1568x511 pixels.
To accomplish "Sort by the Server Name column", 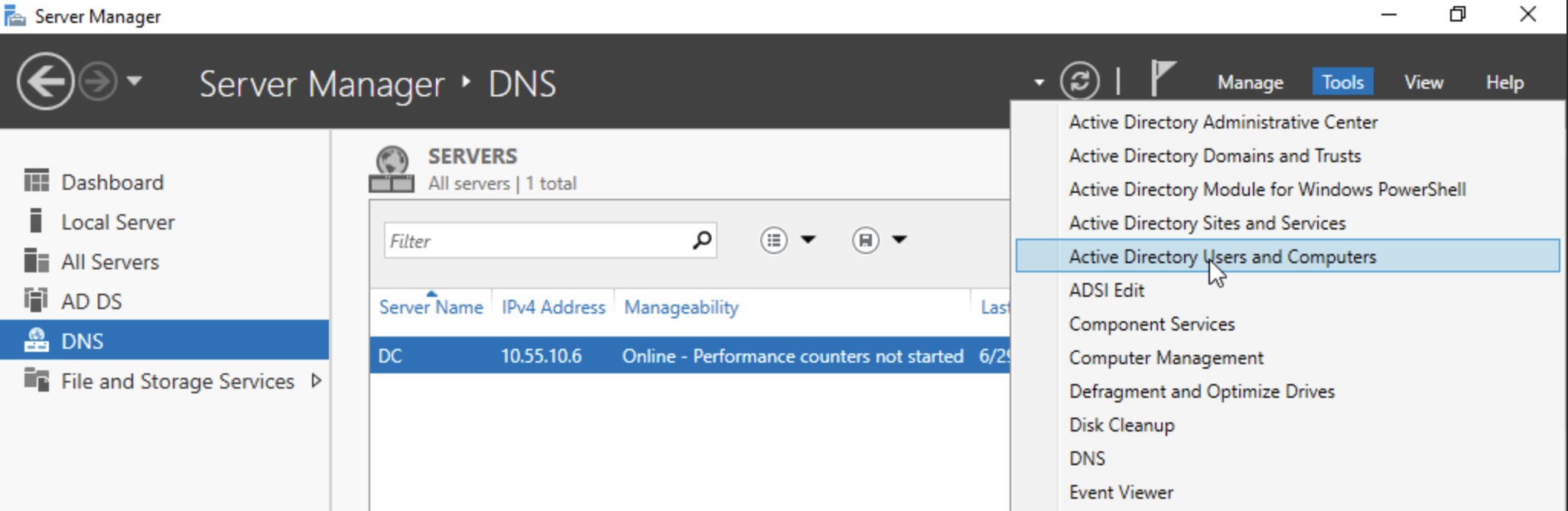I will (x=431, y=308).
